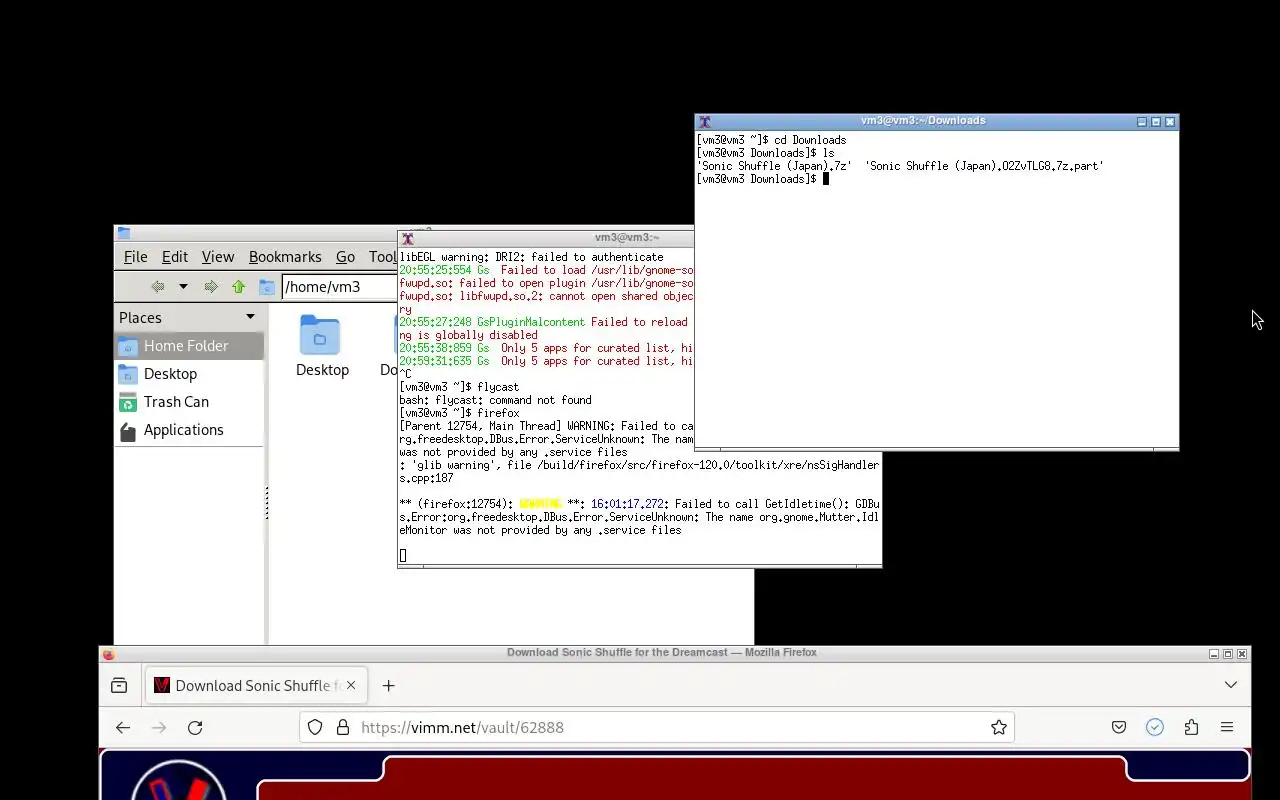Go up one folder with the green arrow
Image resolution: width=1280 pixels, height=800 pixels.
click(238, 287)
